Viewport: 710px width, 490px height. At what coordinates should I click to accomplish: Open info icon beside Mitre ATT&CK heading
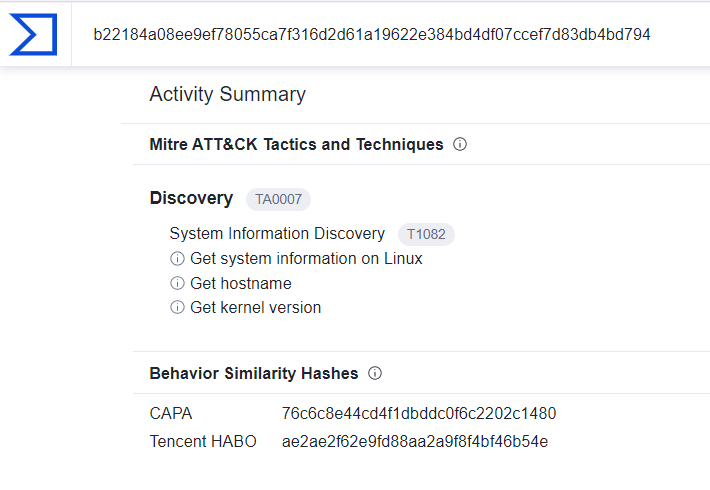(460, 144)
